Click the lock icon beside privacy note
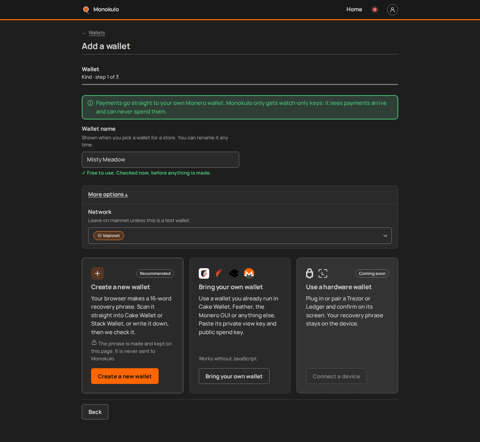Image resolution: width=480 pixels, height=442 pixels. coord(94,343)
